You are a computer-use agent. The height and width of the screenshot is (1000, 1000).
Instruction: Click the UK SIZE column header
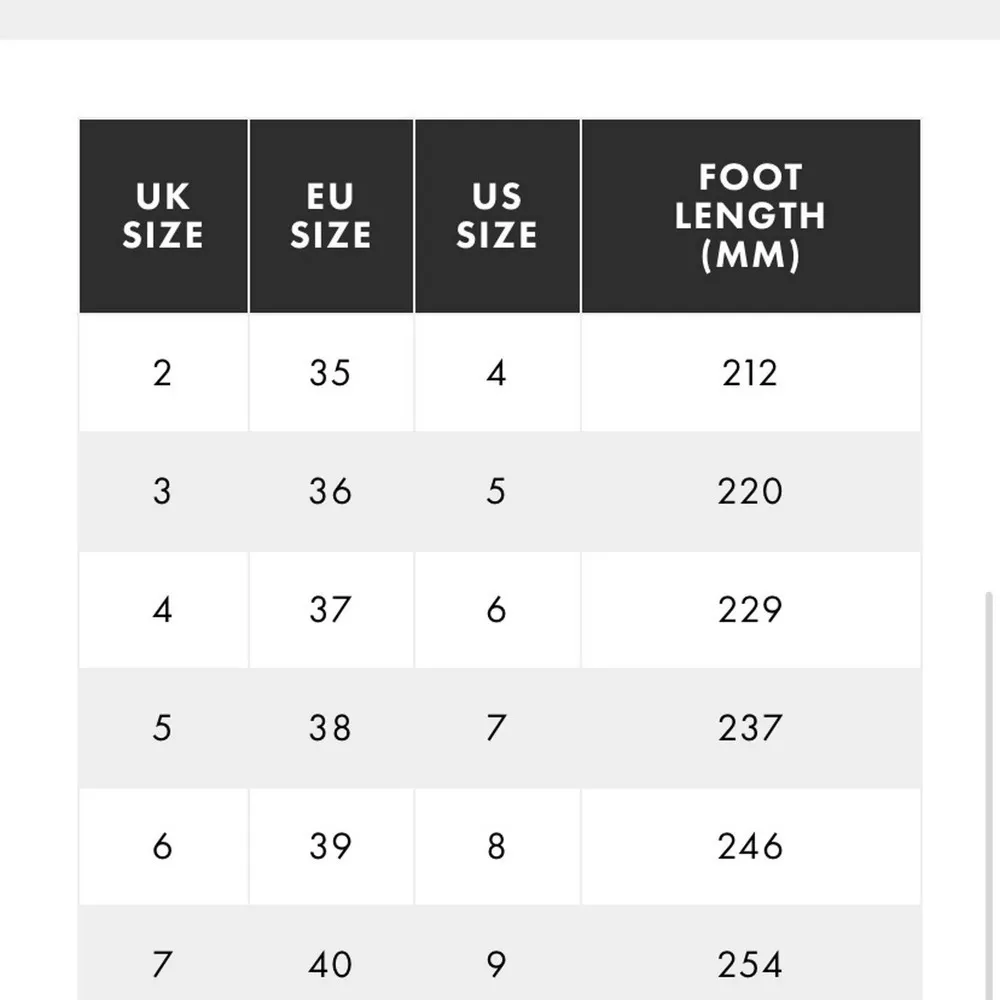pos(163,216)
